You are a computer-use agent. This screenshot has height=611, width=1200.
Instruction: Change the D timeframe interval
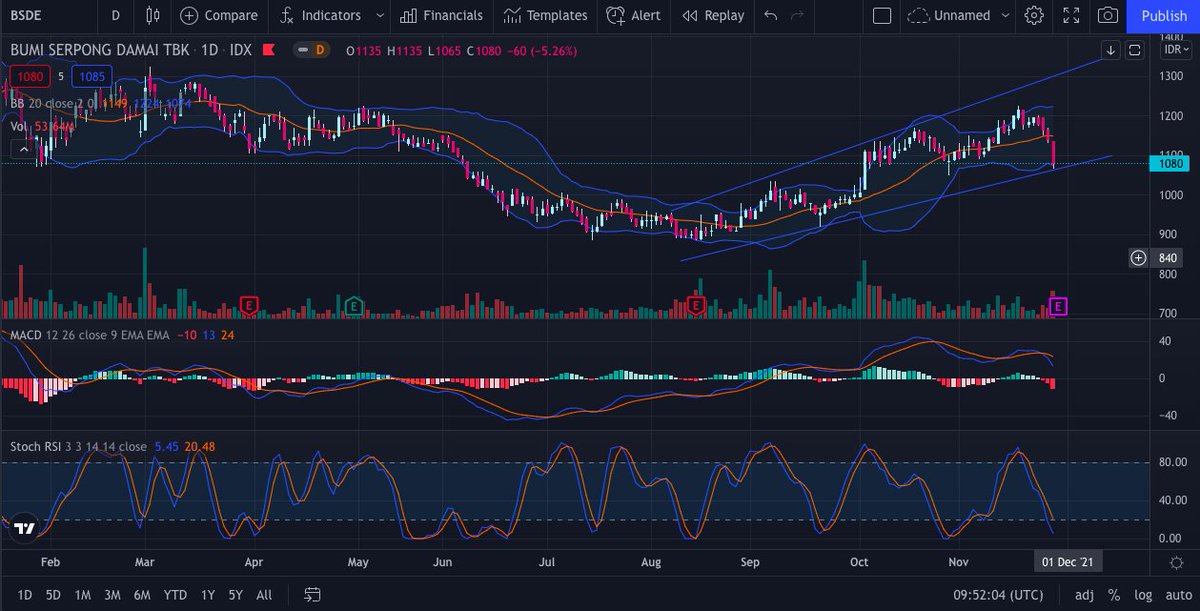(x=116, y=15)
